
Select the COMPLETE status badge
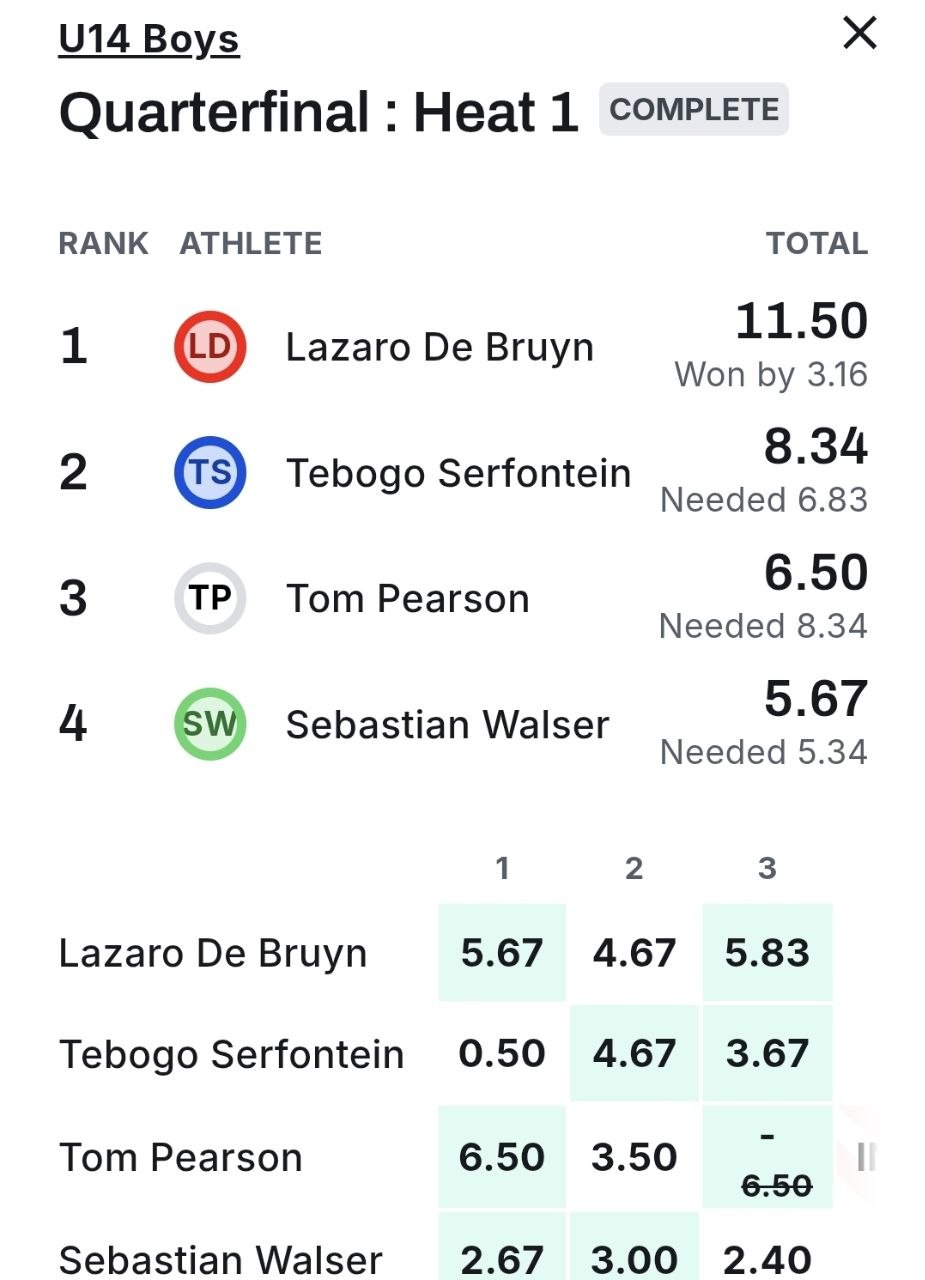pyautogui.click(x=694, y=109)
